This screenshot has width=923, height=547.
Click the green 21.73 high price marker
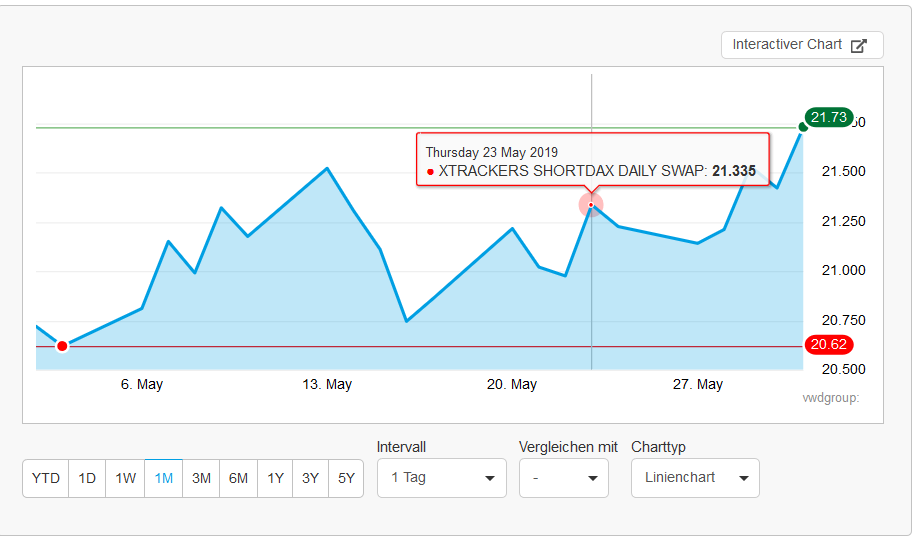pyautogui.click(x=829, y=118)
